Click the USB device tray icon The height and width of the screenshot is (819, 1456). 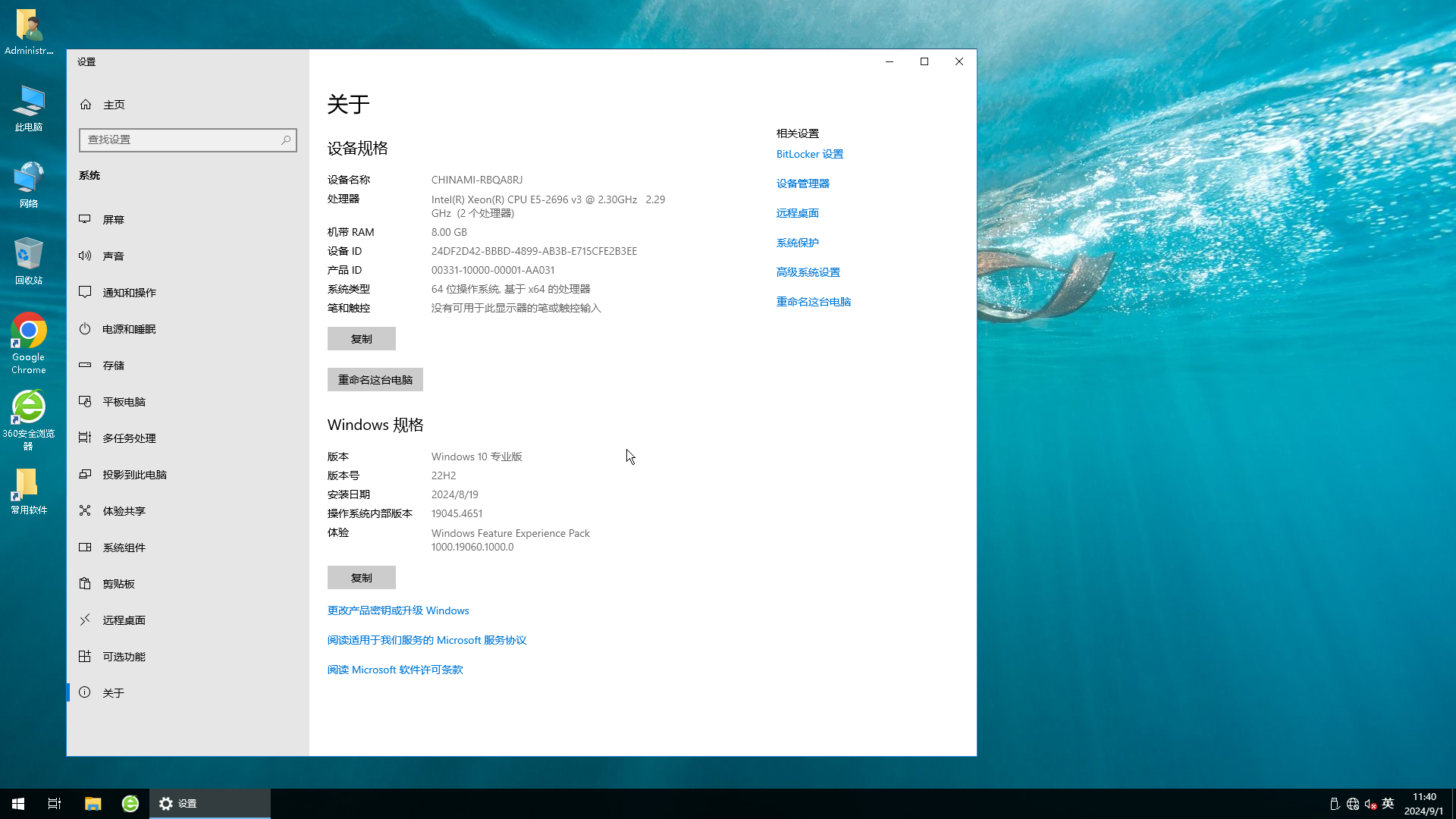point(1335,804)
